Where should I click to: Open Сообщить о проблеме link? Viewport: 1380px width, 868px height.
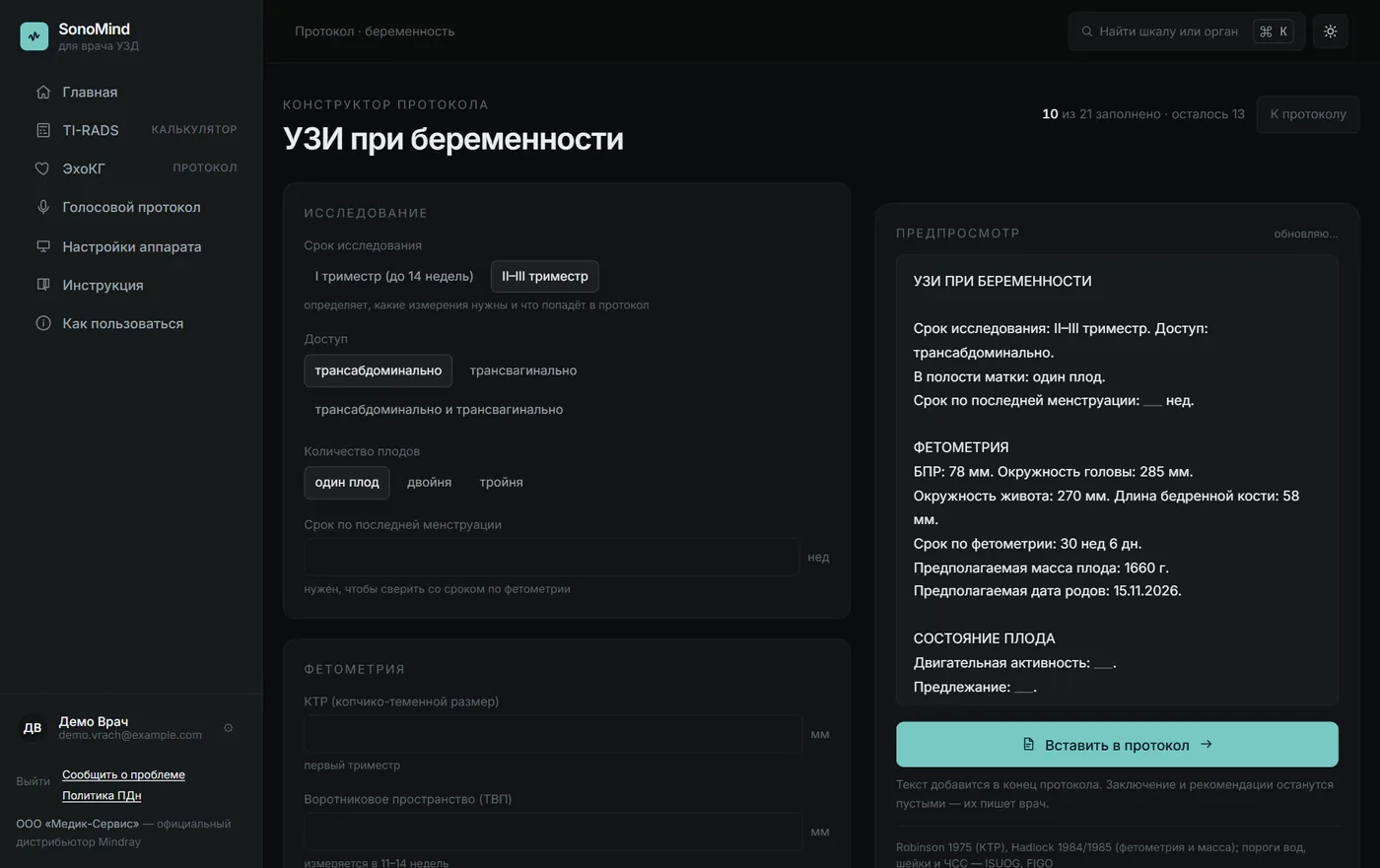pos(123,774)
